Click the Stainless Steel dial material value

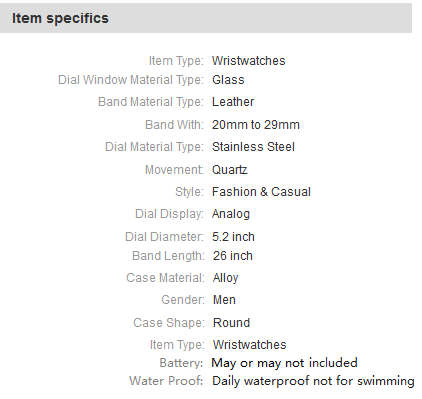253,147
